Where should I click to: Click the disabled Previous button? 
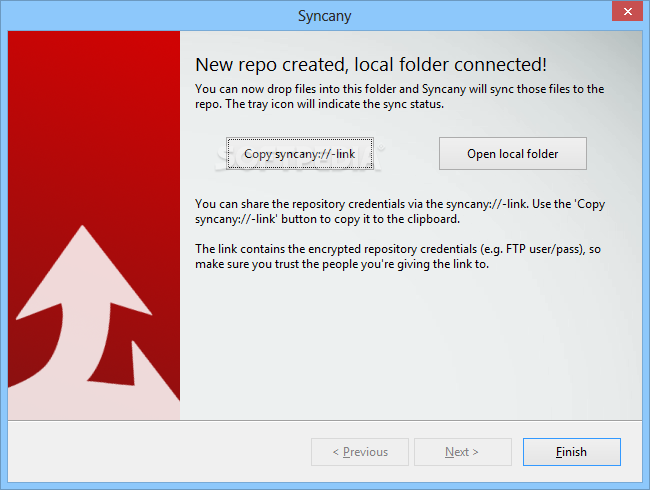click(360, 452)
